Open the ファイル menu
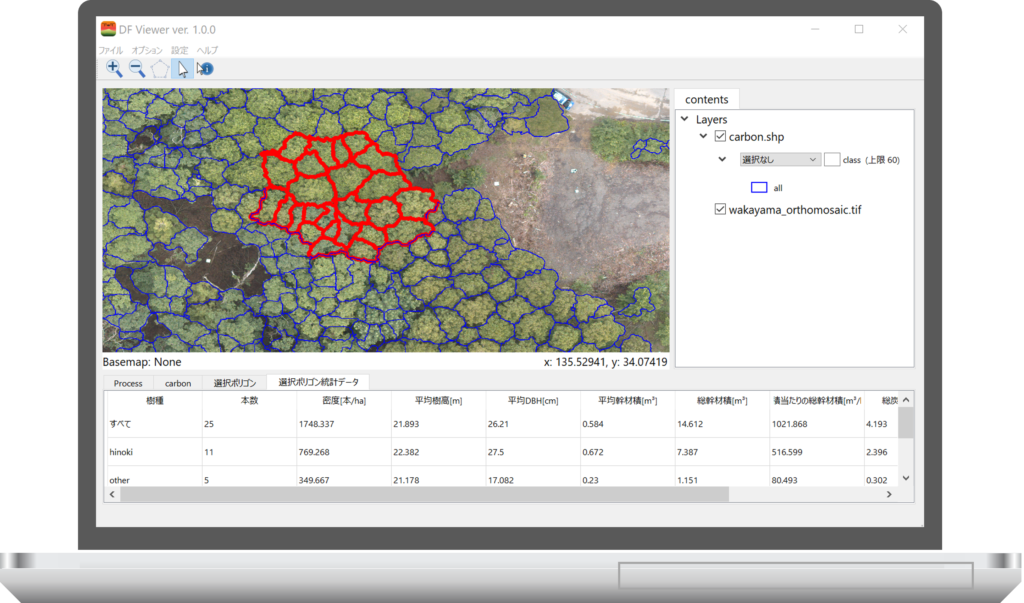Viewport: 1024px width, 603px height. [x=110, y=50]
